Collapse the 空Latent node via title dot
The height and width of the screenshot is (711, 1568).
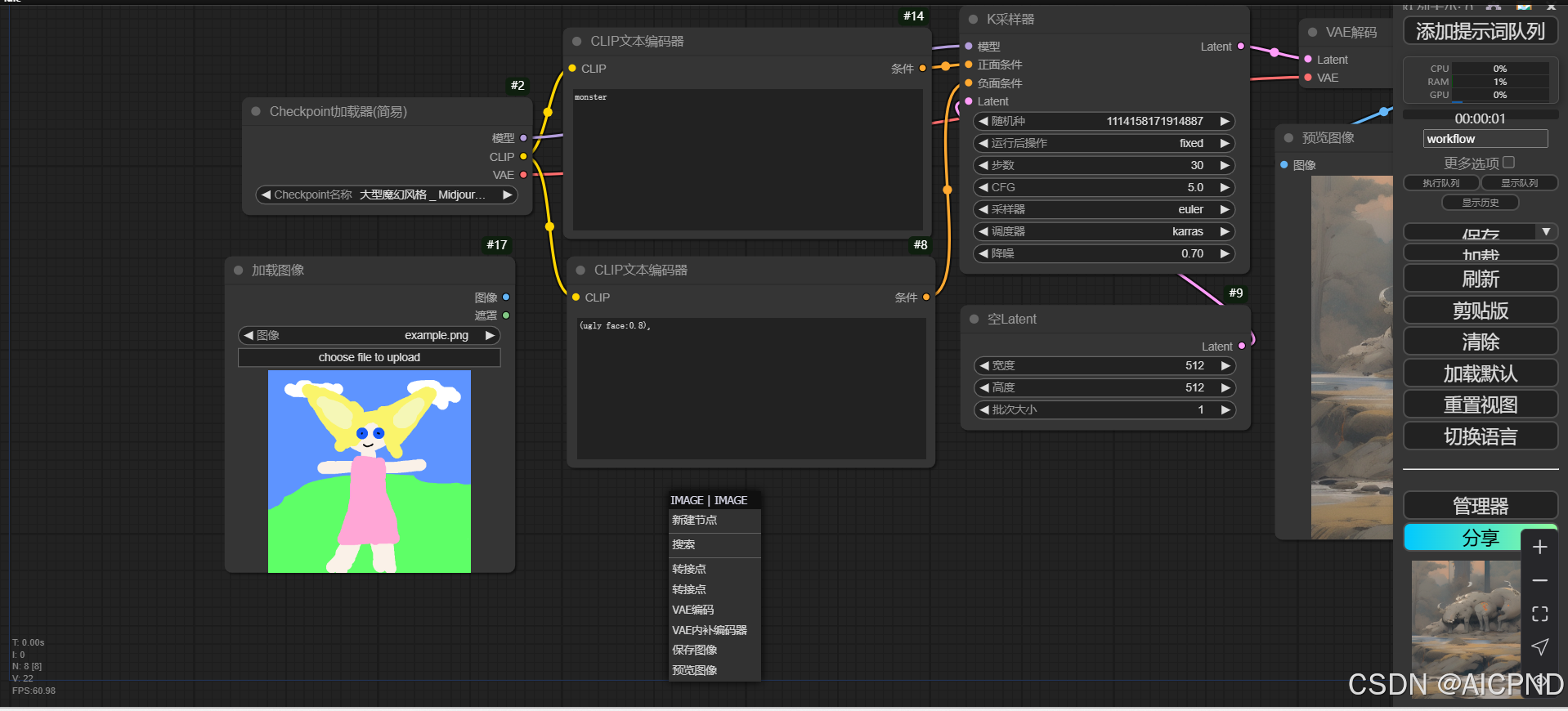974,319
